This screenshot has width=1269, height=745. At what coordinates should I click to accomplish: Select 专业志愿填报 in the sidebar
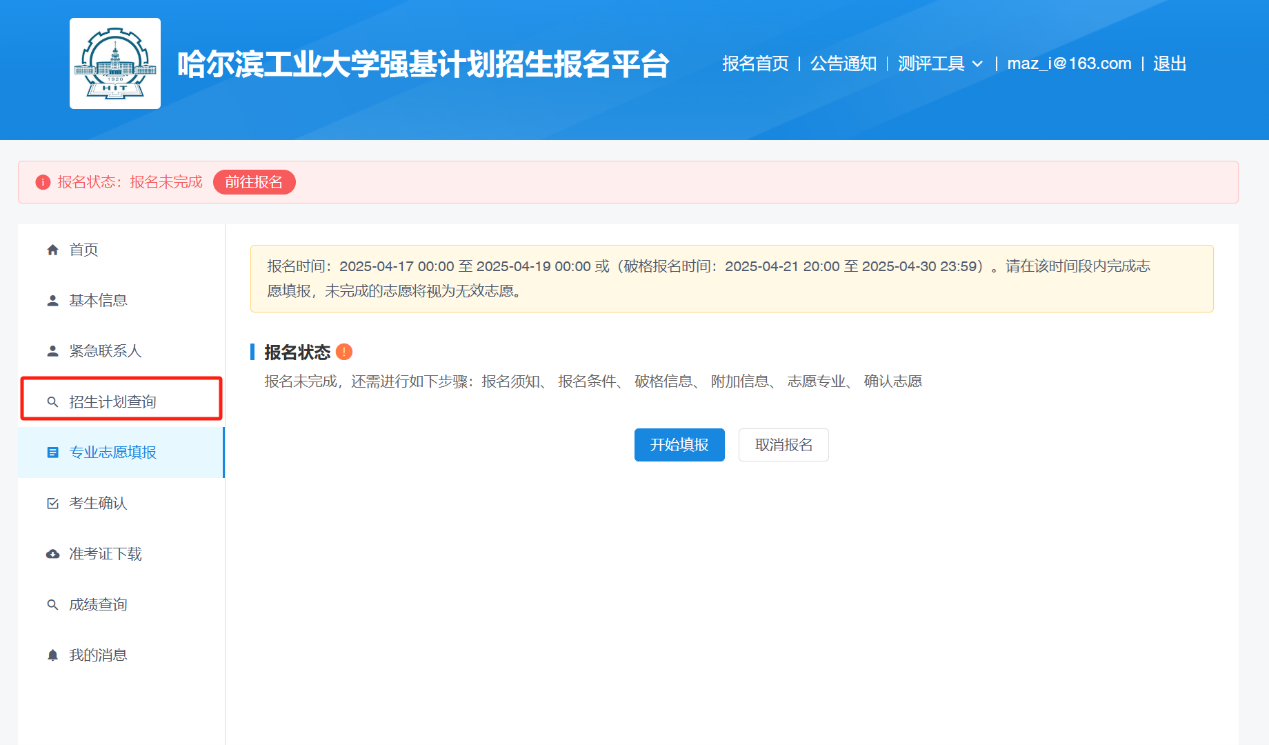click(x=121, y=453)
